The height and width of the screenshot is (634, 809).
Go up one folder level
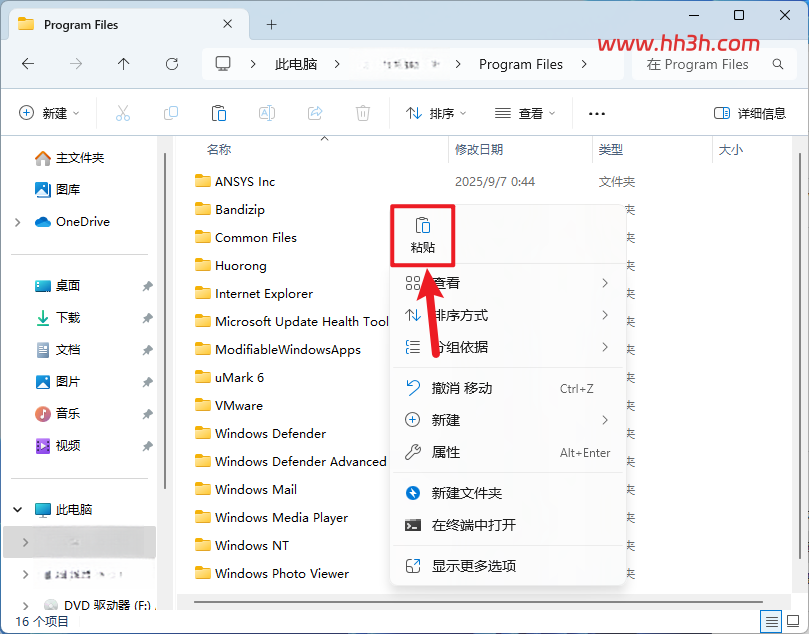click(123, 64)
